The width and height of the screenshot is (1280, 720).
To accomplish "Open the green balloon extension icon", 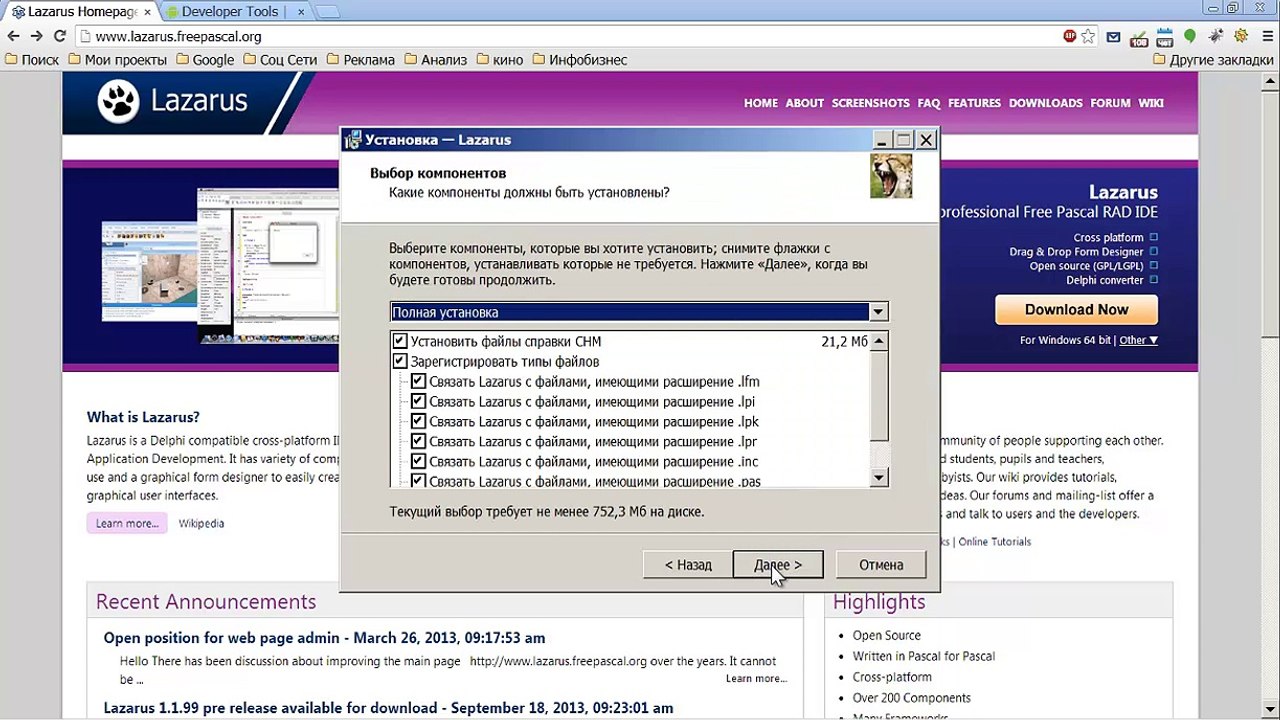I will coord(1189,36).
